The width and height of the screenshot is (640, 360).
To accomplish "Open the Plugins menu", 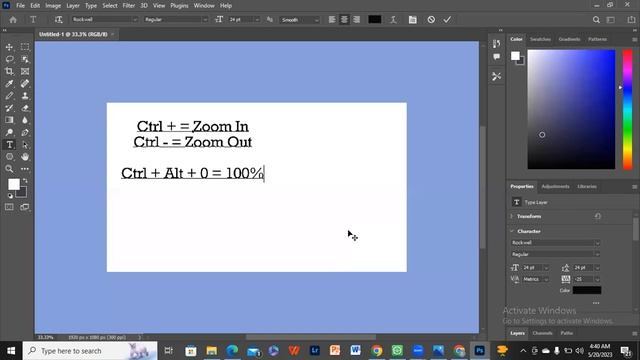I will coord(179,6).
